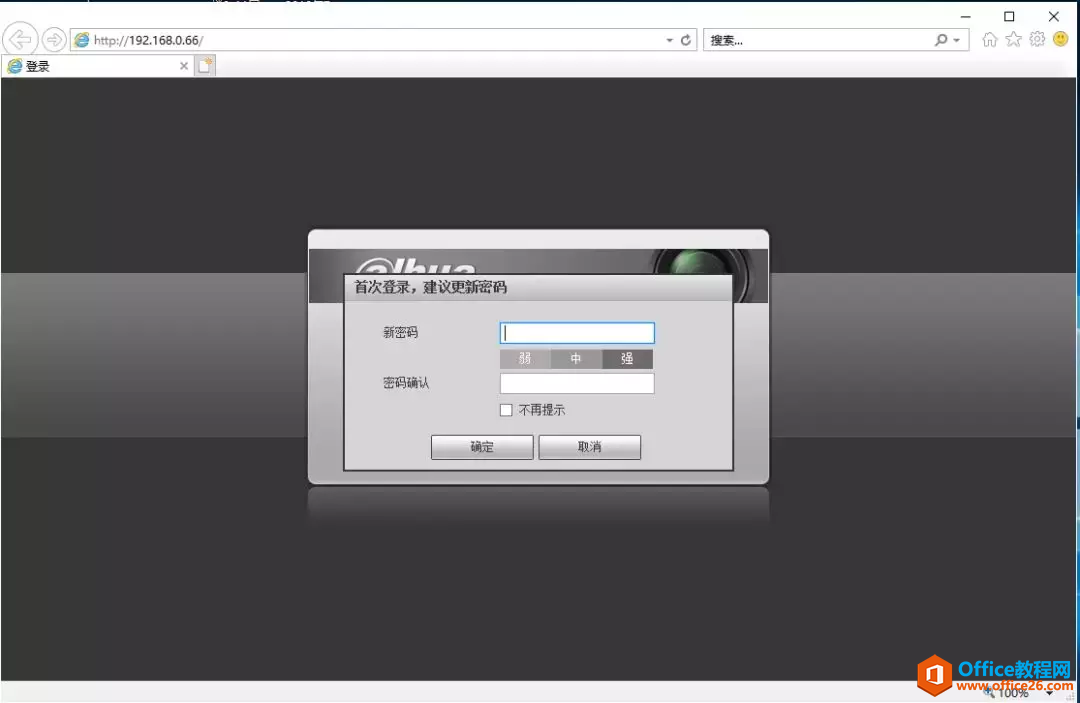Click the 弱 password strength indicator
The height and width of the screenshot is (703, 1080).
[526, 359]
